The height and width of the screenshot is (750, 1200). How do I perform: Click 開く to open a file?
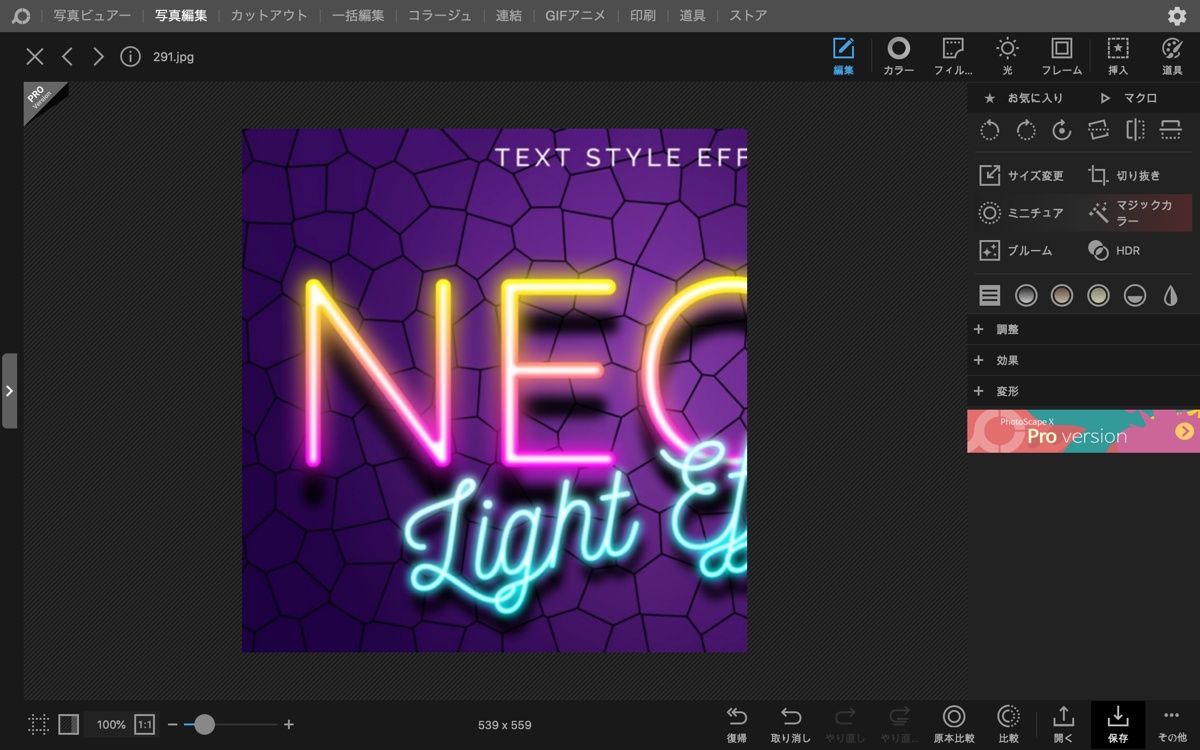point(1064,725)
